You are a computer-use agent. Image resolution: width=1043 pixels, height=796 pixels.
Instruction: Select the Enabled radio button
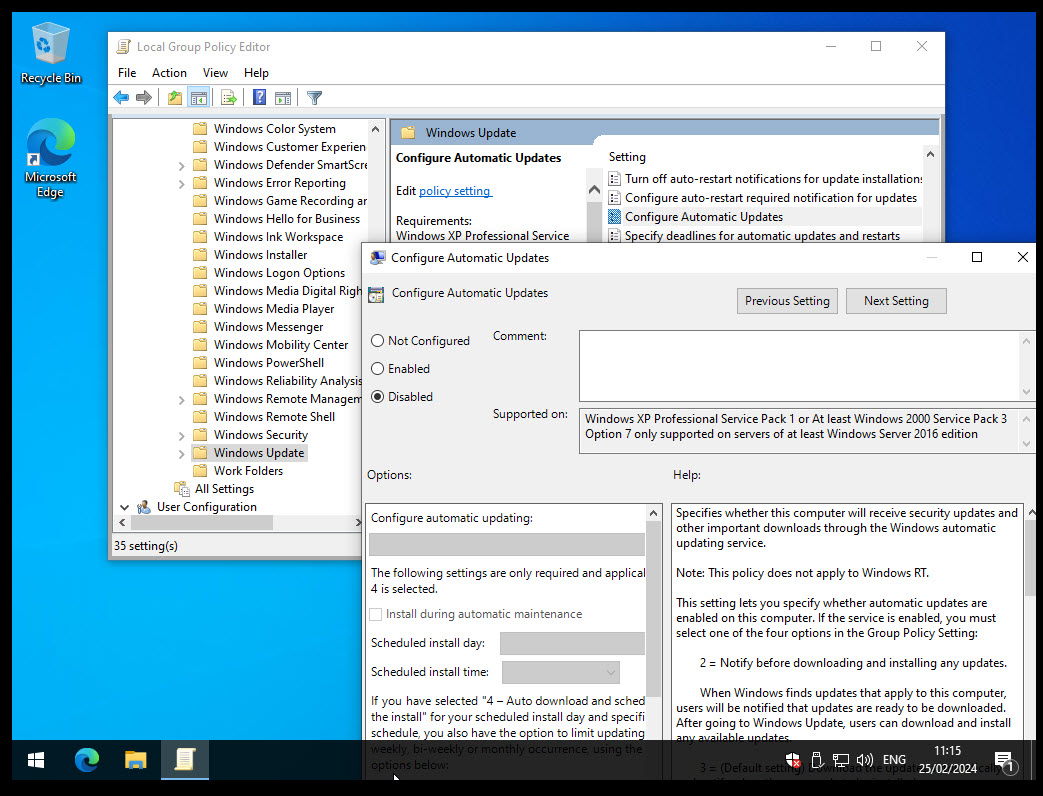pos(376,368)
